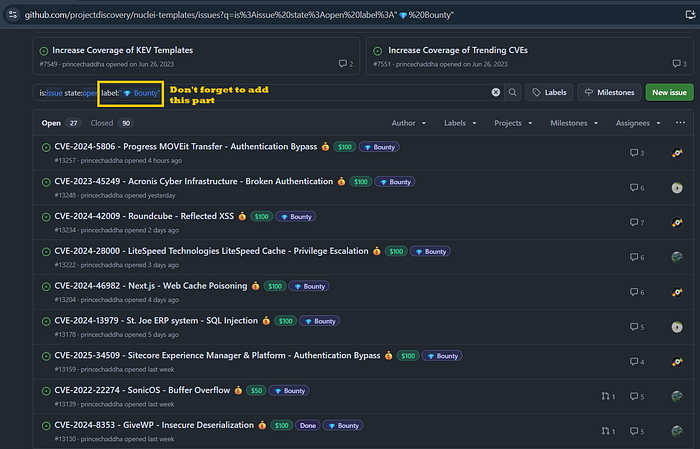Screen dimensions: 700x449
Task: Click princechaddha author on issue #13234
Action: click(101, 230)
